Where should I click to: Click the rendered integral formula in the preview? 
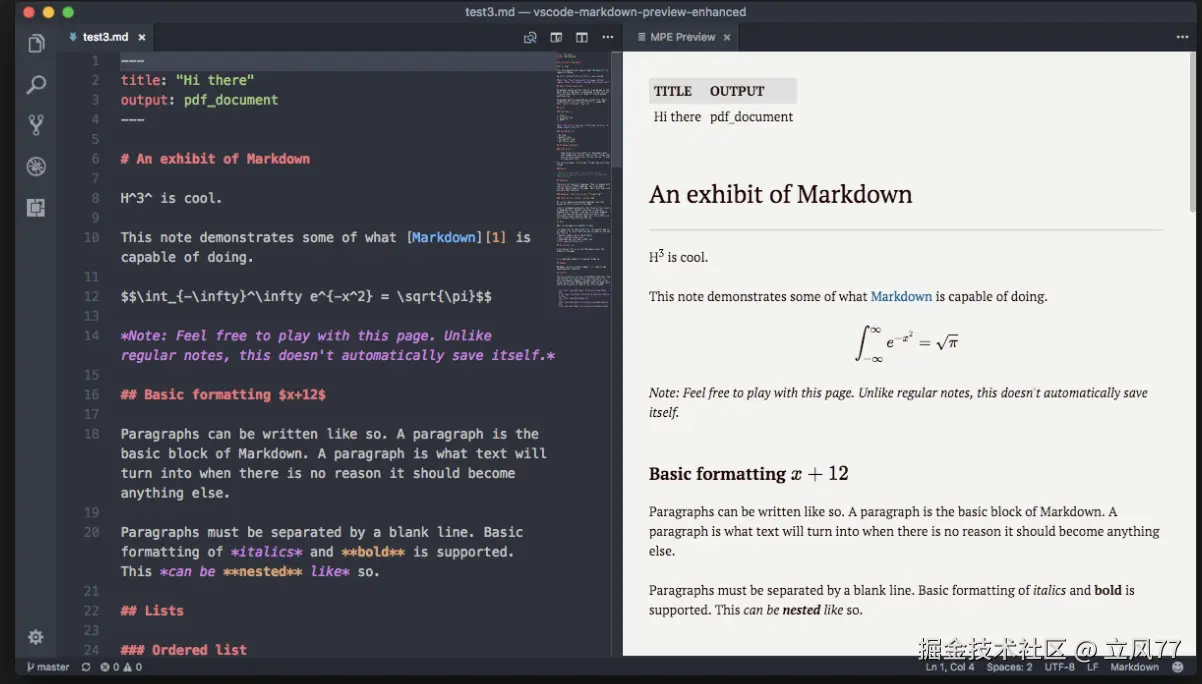pos(906,343)
